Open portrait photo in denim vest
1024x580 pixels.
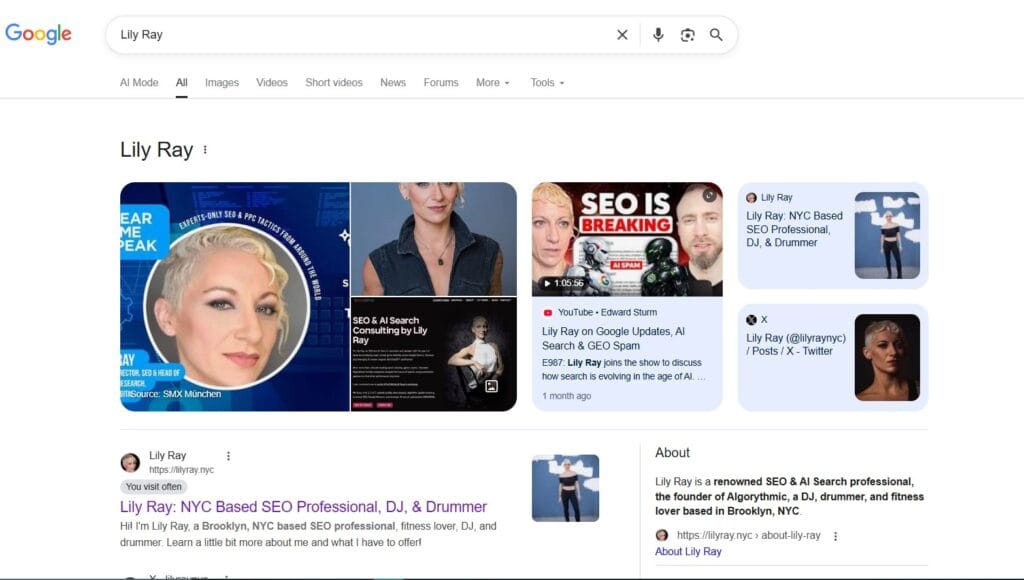point(434,239)
